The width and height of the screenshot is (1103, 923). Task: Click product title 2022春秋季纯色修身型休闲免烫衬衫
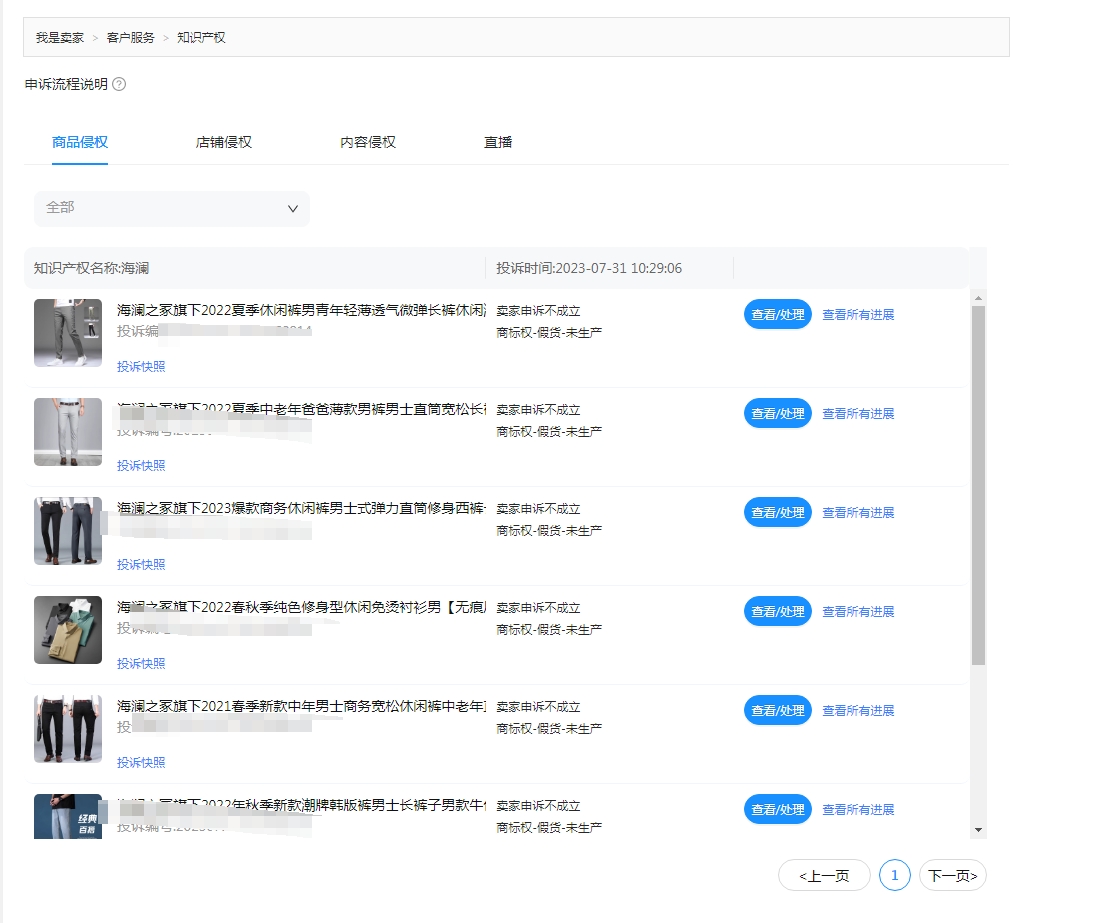[301, 607]
